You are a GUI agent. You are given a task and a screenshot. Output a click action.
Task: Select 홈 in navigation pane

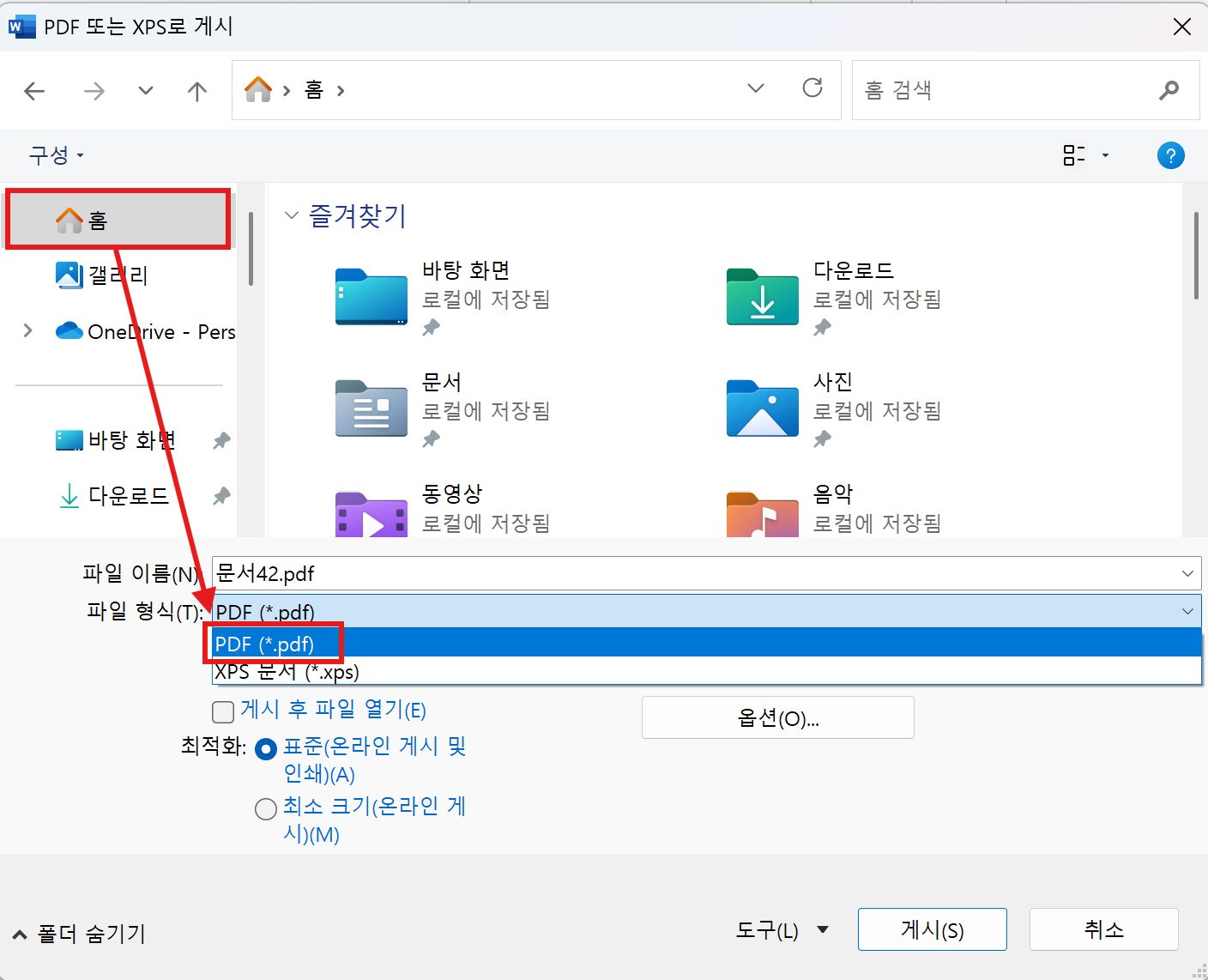coord(118,221)
